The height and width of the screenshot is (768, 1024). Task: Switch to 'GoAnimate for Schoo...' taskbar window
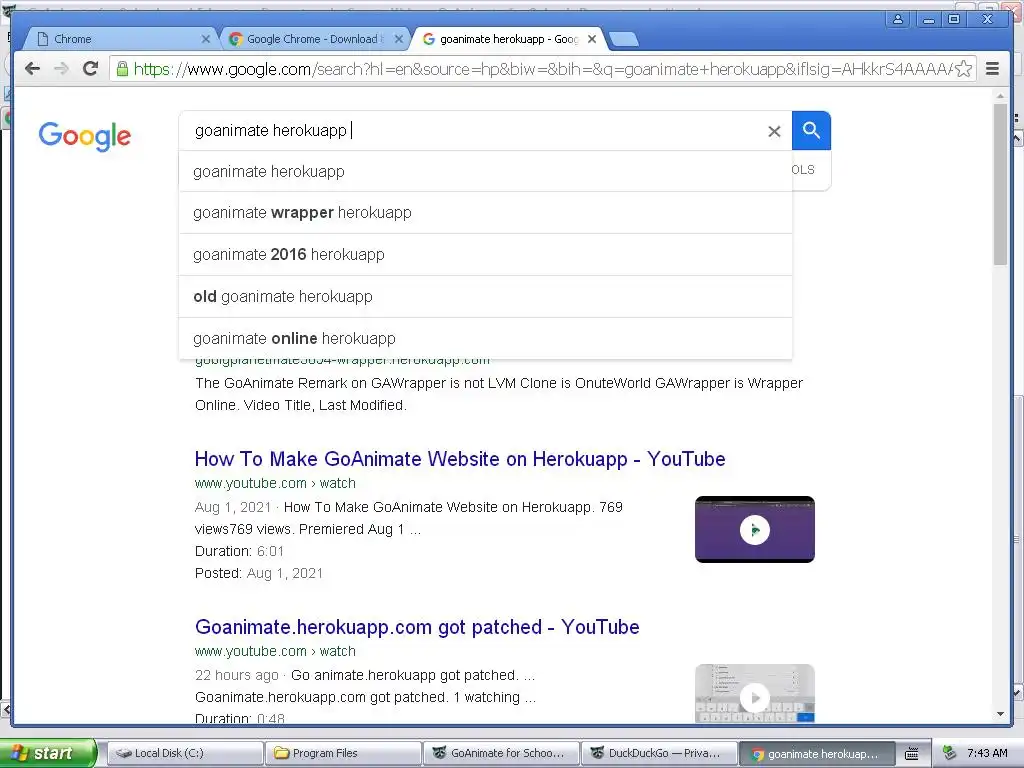coord(502,753)
